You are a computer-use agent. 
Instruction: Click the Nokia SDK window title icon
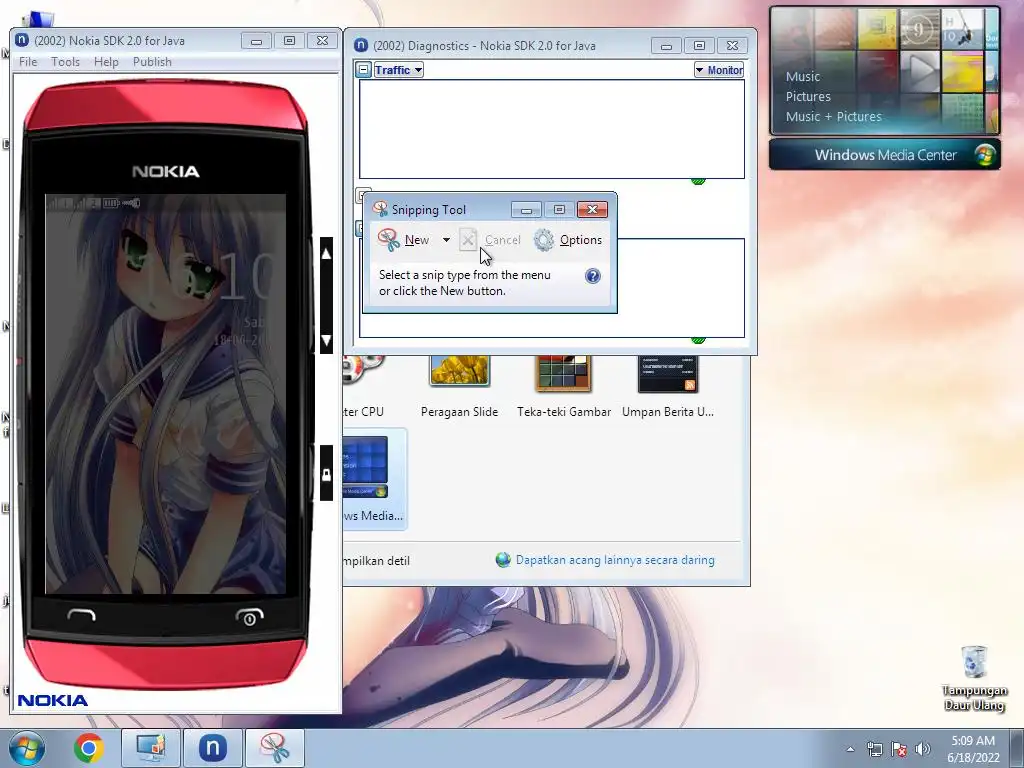coord(22,40)
